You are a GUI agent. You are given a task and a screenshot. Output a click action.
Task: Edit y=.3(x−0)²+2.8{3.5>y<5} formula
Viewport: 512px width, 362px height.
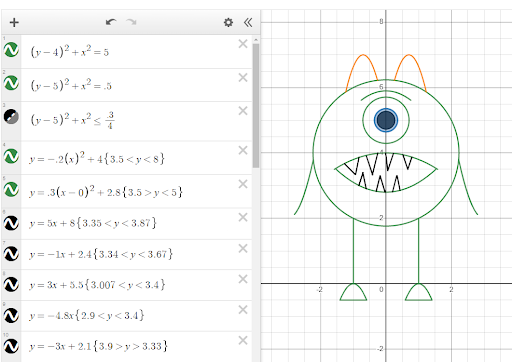click(x=106, y=192)
